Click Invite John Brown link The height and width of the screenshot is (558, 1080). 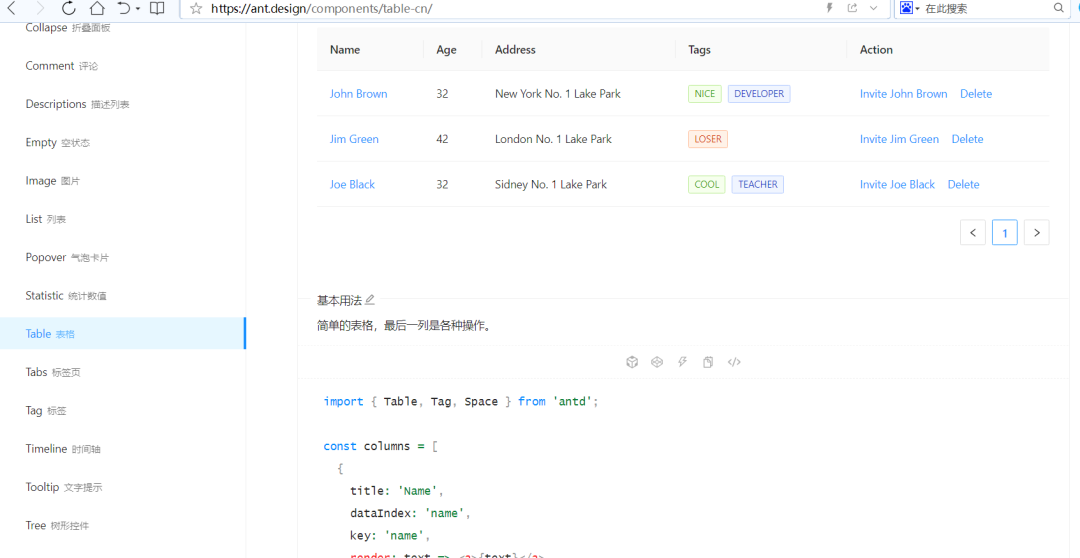(x=903, y=94)
